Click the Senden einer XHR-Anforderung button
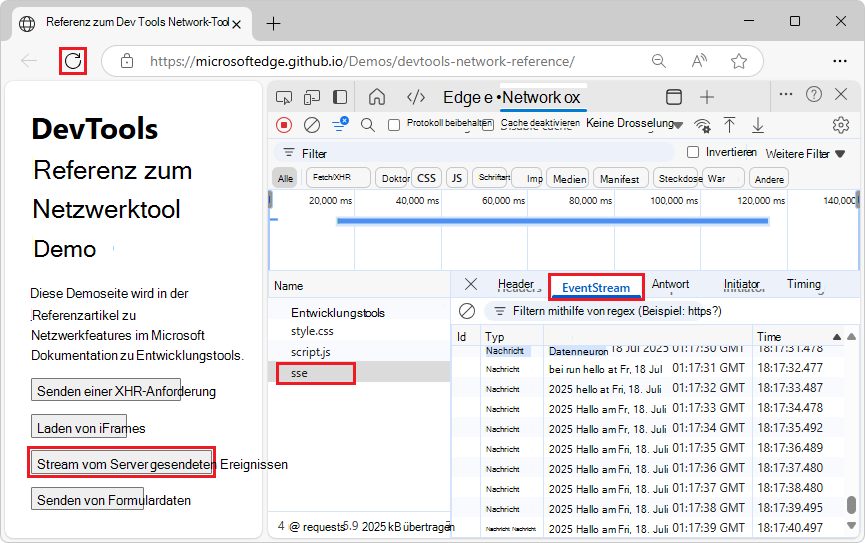 pyautogui.click(x=106, y=390)
